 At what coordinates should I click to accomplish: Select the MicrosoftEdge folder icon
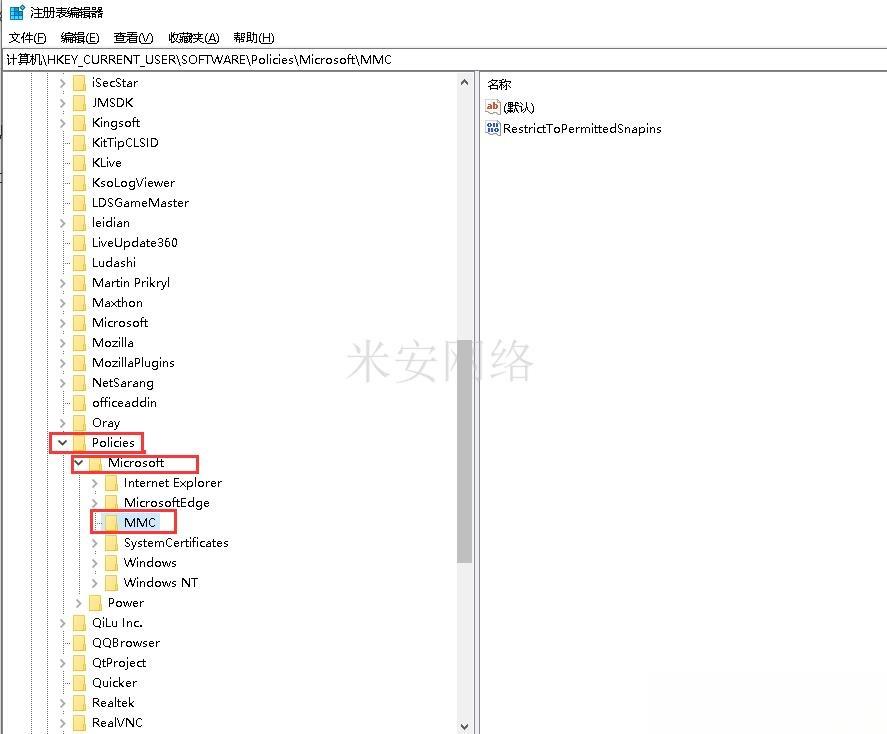(111, 503)
